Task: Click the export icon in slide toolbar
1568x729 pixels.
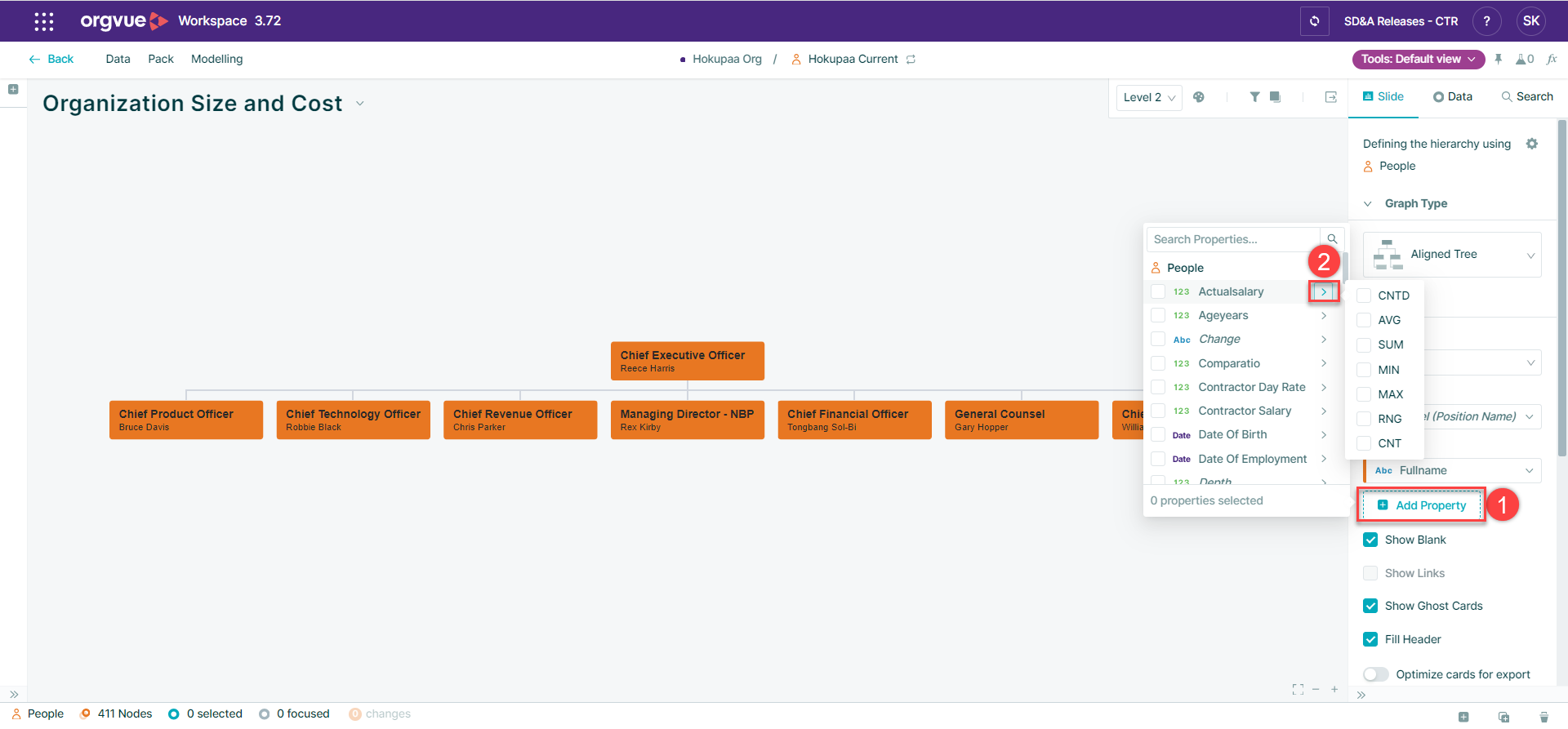Action: click(x=1330, y=97)
